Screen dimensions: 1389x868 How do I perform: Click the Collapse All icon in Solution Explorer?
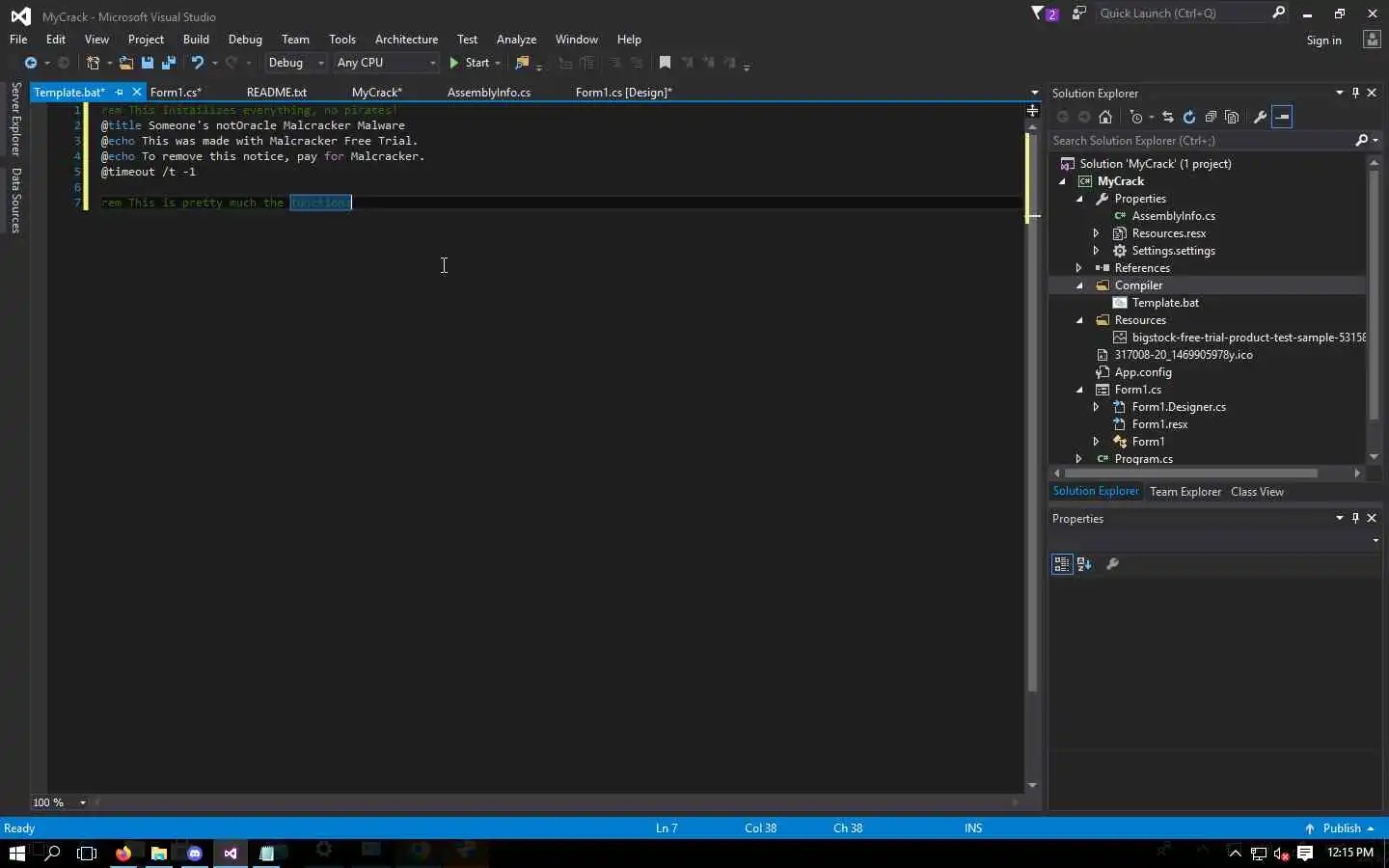coord(1211,117)
